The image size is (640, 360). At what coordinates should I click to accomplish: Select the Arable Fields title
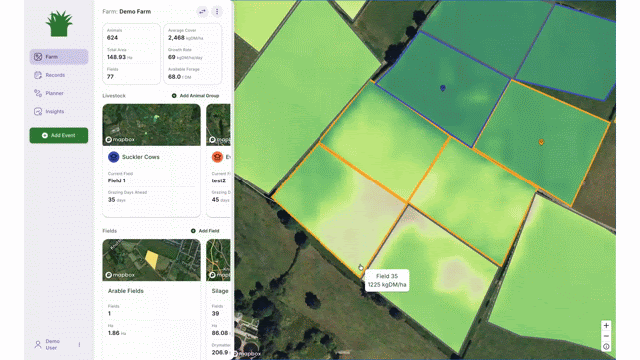tap(126, 291)
